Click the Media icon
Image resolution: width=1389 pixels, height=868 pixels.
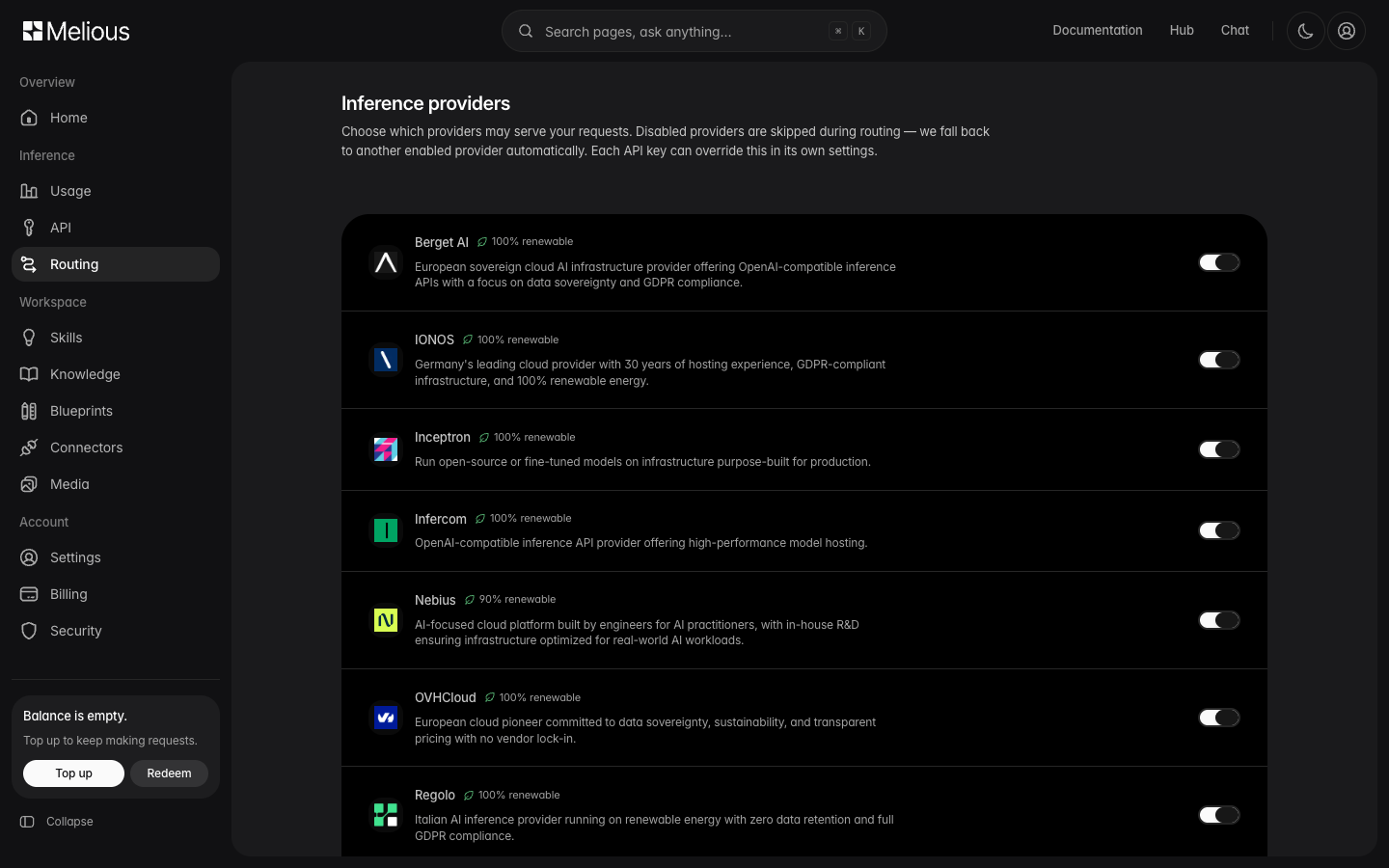(x=29, y=484)
